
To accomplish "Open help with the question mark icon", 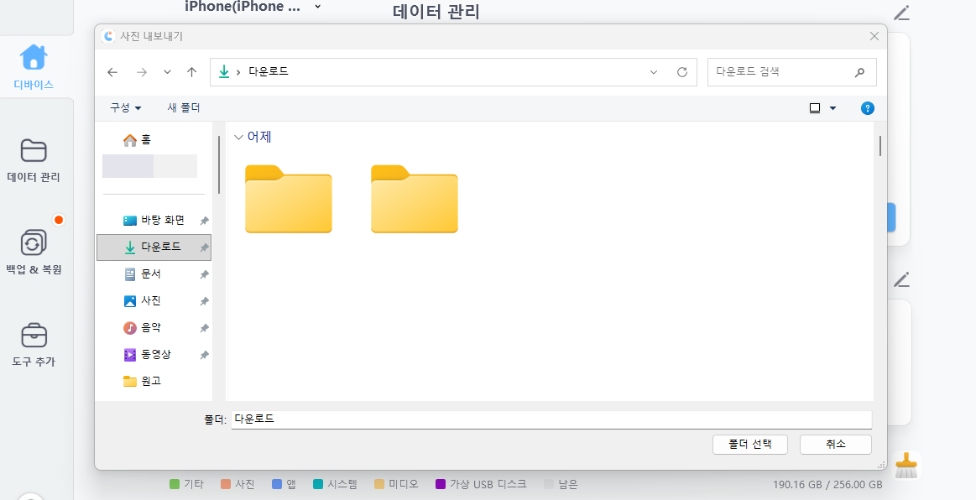I will (x=867, y=108).
